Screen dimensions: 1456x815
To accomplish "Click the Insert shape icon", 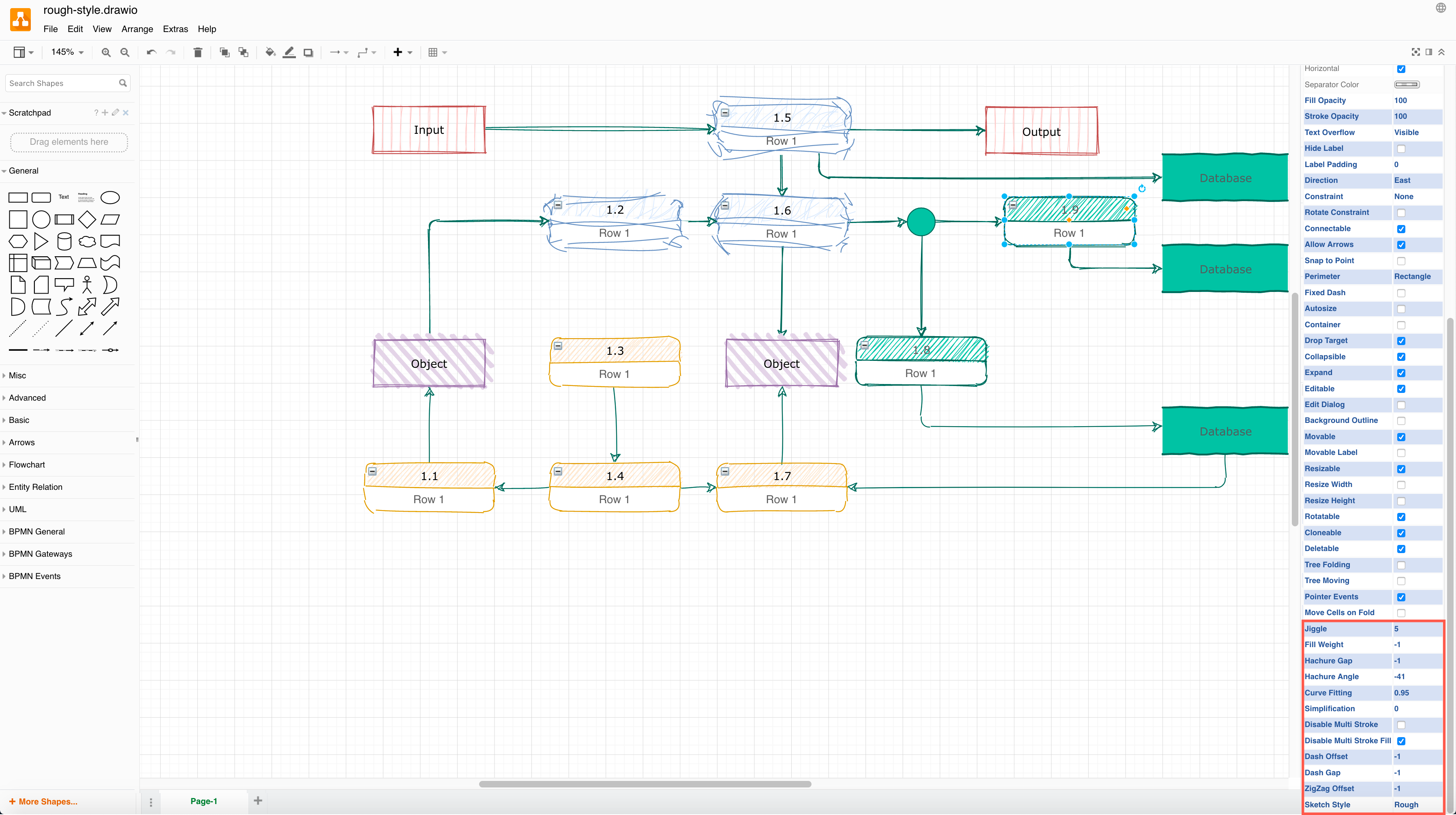I will [398, 52].
